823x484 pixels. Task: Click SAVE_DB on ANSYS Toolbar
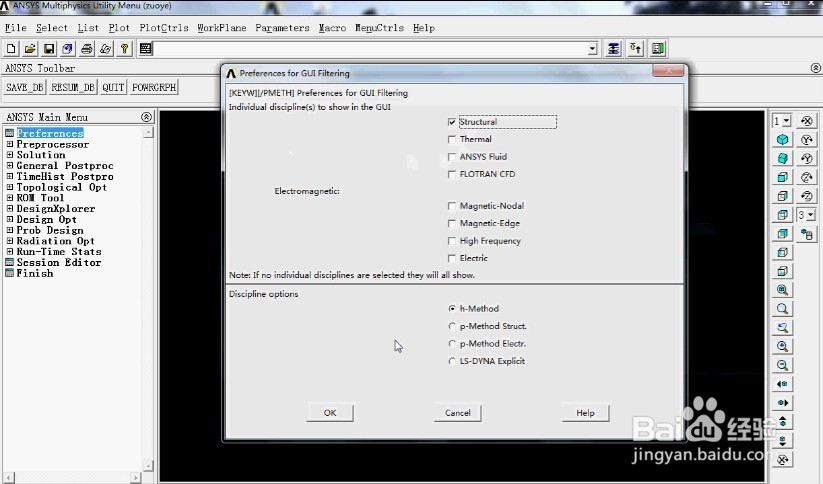pyautogui.click(x=25, y=87)
